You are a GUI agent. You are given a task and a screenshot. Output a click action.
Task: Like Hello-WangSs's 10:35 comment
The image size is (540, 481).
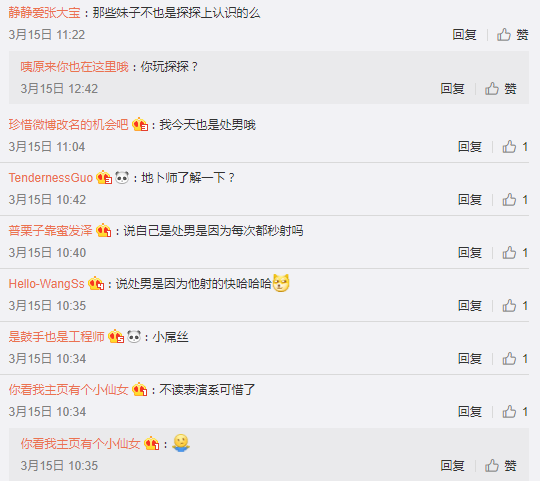(x=515, y=306)
